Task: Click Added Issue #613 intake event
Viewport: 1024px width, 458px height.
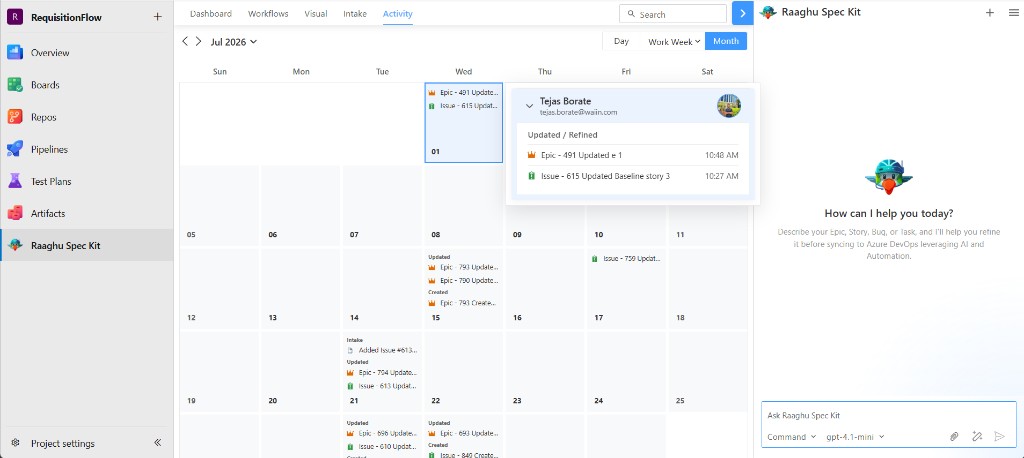Action: [383, 350]
